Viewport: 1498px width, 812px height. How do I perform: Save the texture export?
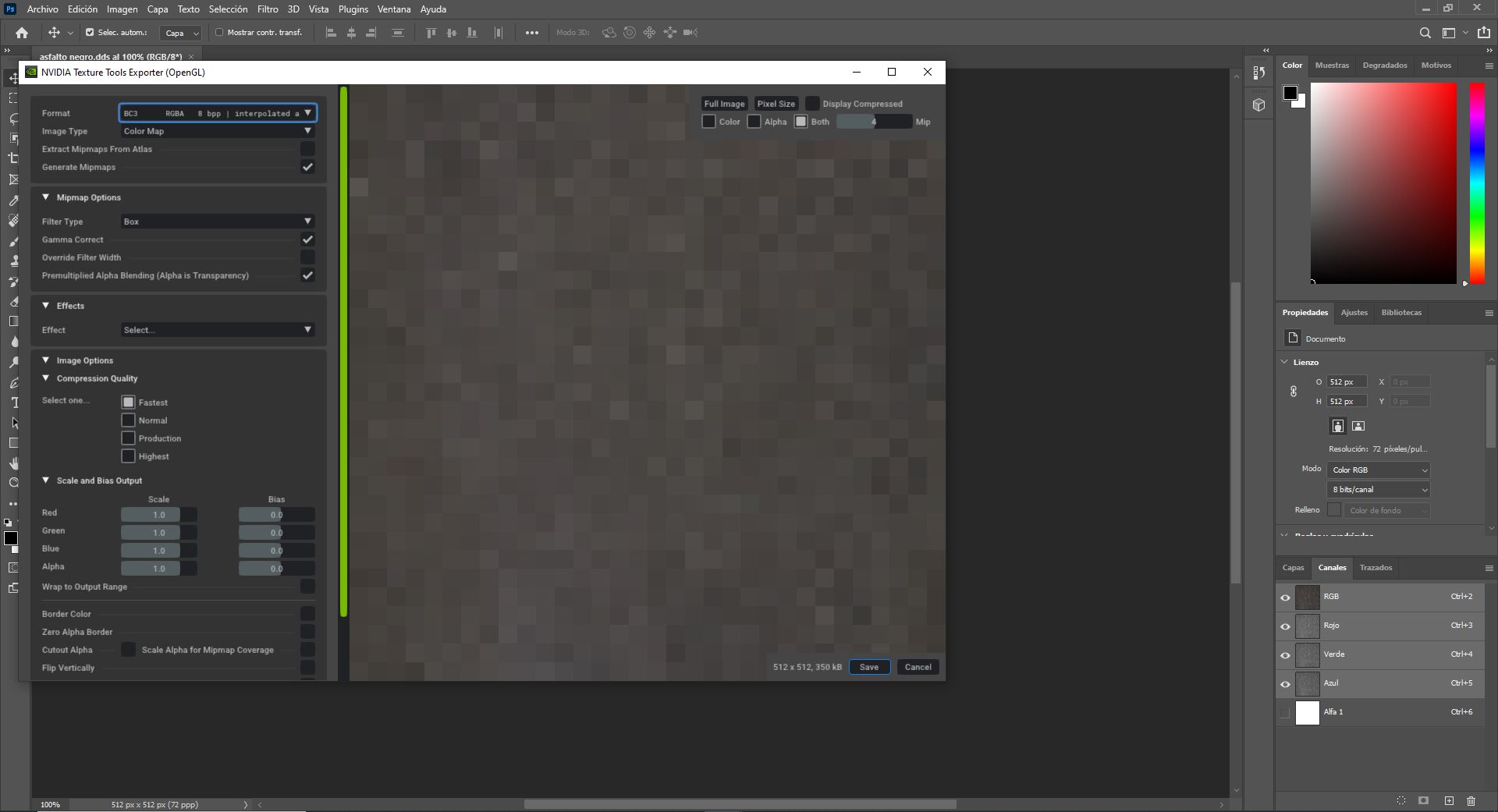click(x=869, y=667)
